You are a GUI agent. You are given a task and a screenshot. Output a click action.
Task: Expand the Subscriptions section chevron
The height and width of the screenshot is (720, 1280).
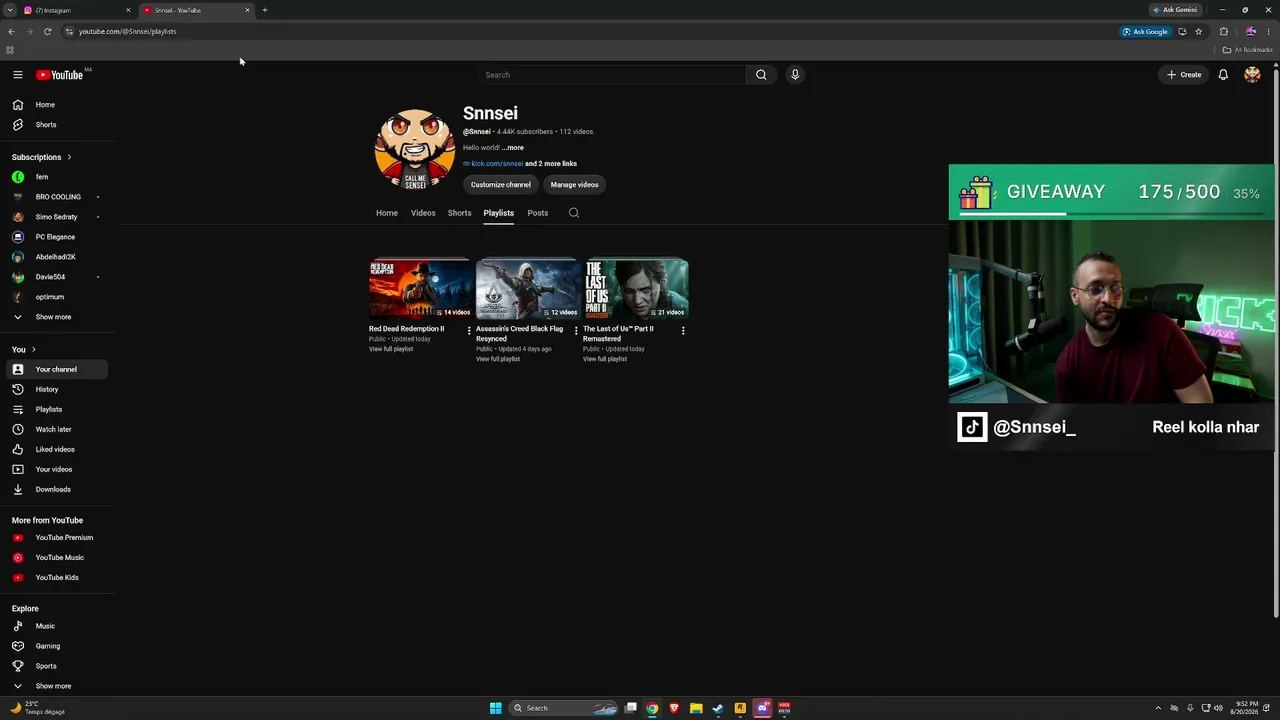point(69,157)
